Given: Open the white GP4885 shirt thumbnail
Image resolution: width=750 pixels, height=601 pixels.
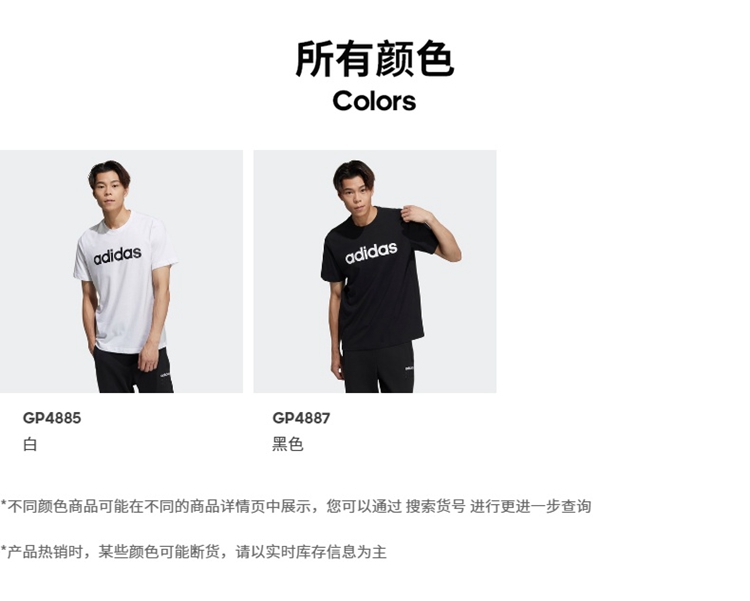Looking at the screenshot, I should 121,271.
